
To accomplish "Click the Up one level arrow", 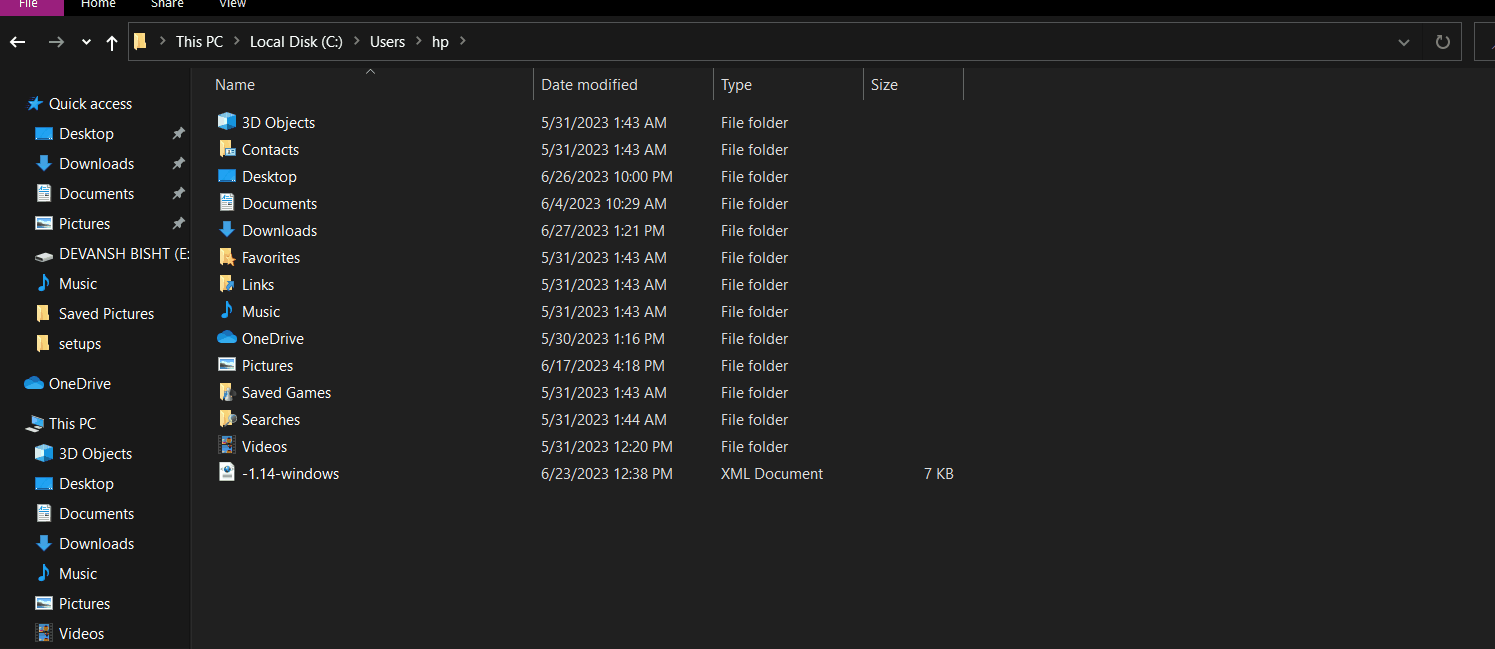I will [x=112, y=42].
